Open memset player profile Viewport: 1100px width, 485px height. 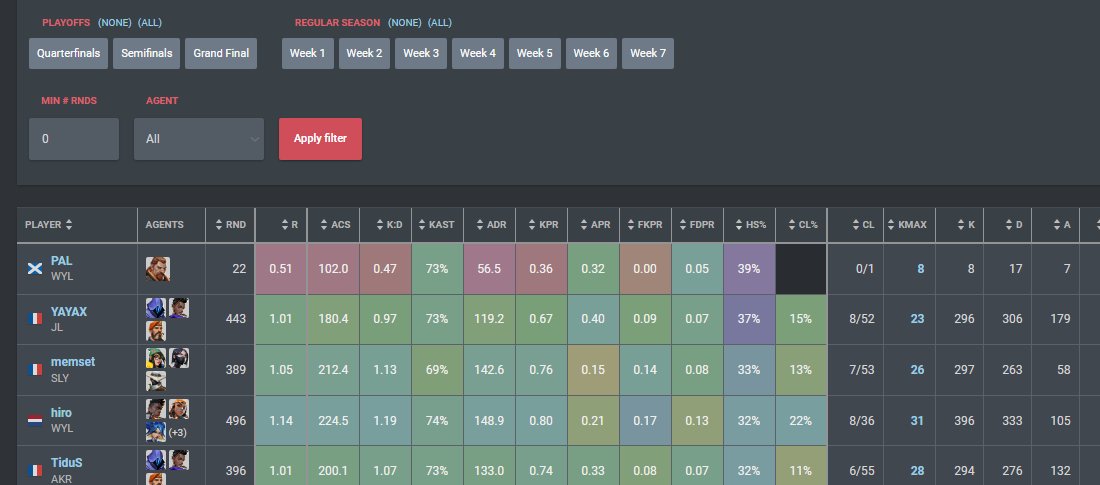[73, 362]
